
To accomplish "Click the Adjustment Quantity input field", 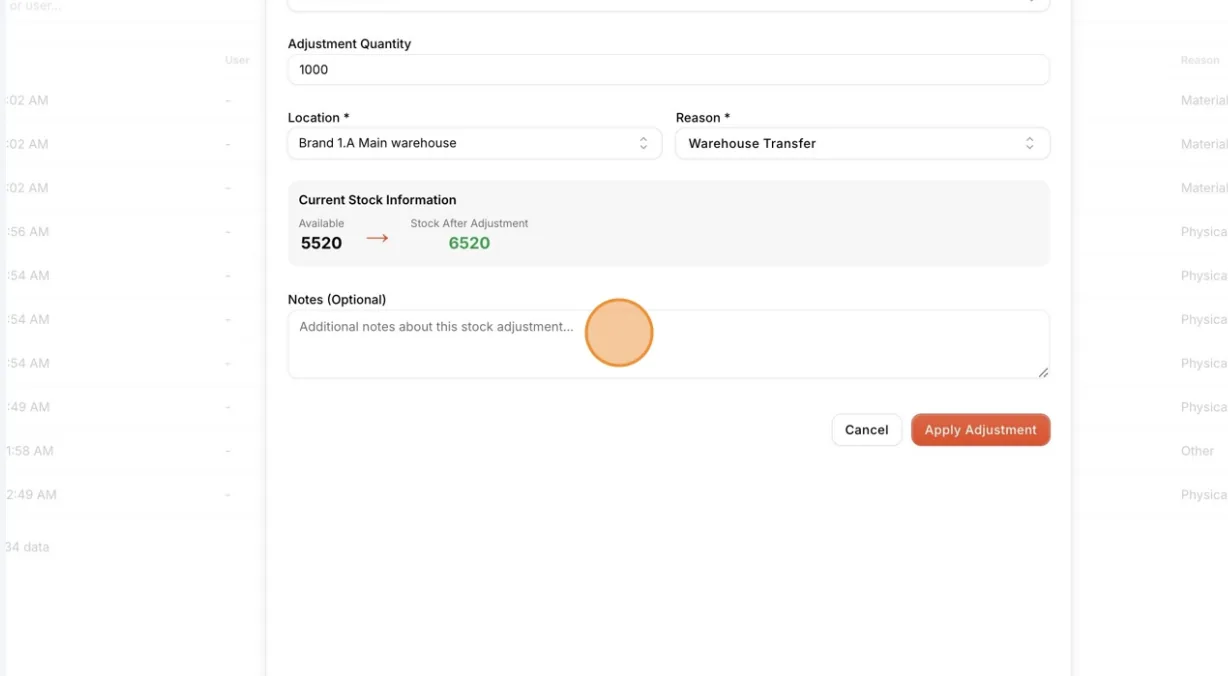I will click(x=668, y=70).
